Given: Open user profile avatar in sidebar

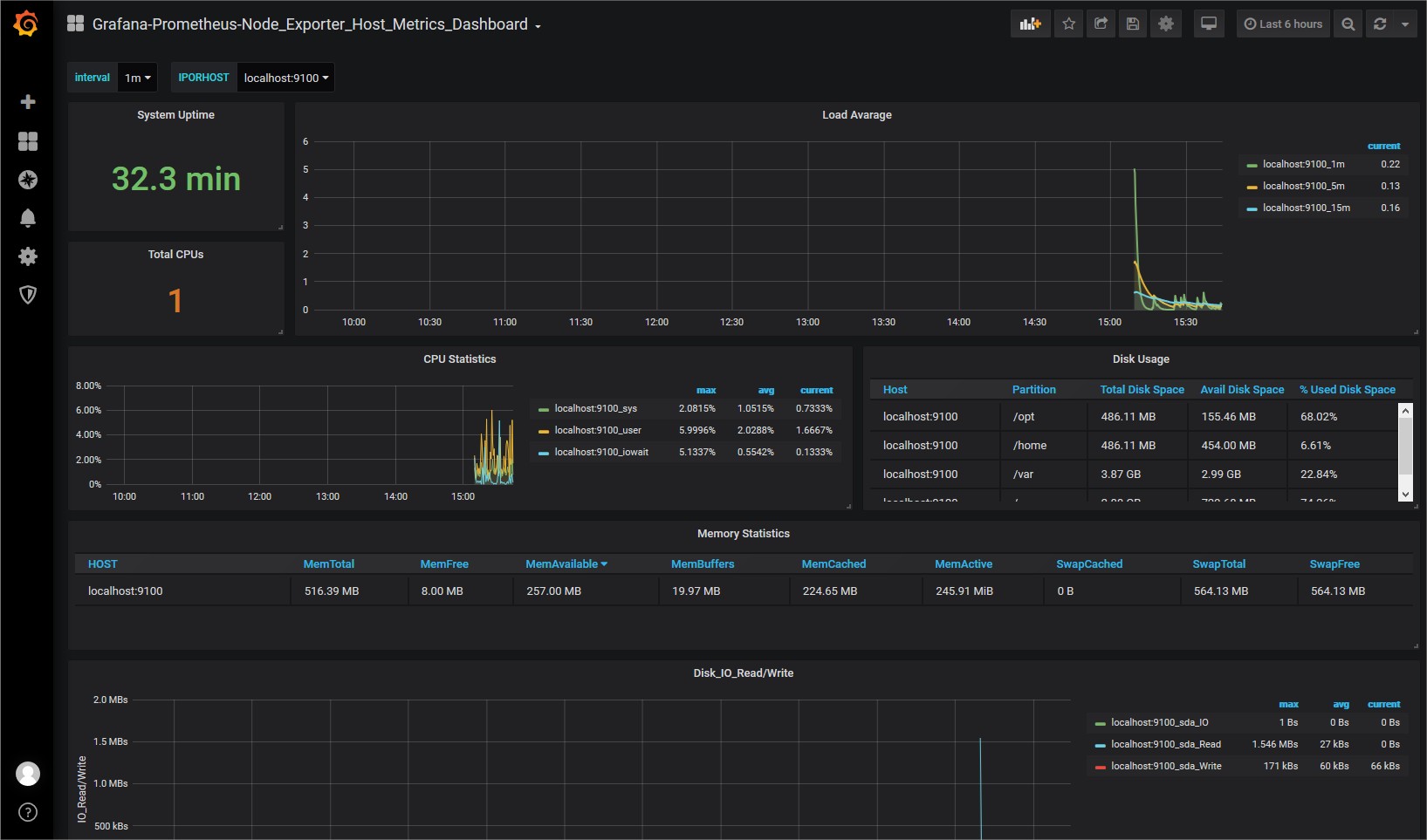Looking at the screenshot, I should click(x=28, y=774).
